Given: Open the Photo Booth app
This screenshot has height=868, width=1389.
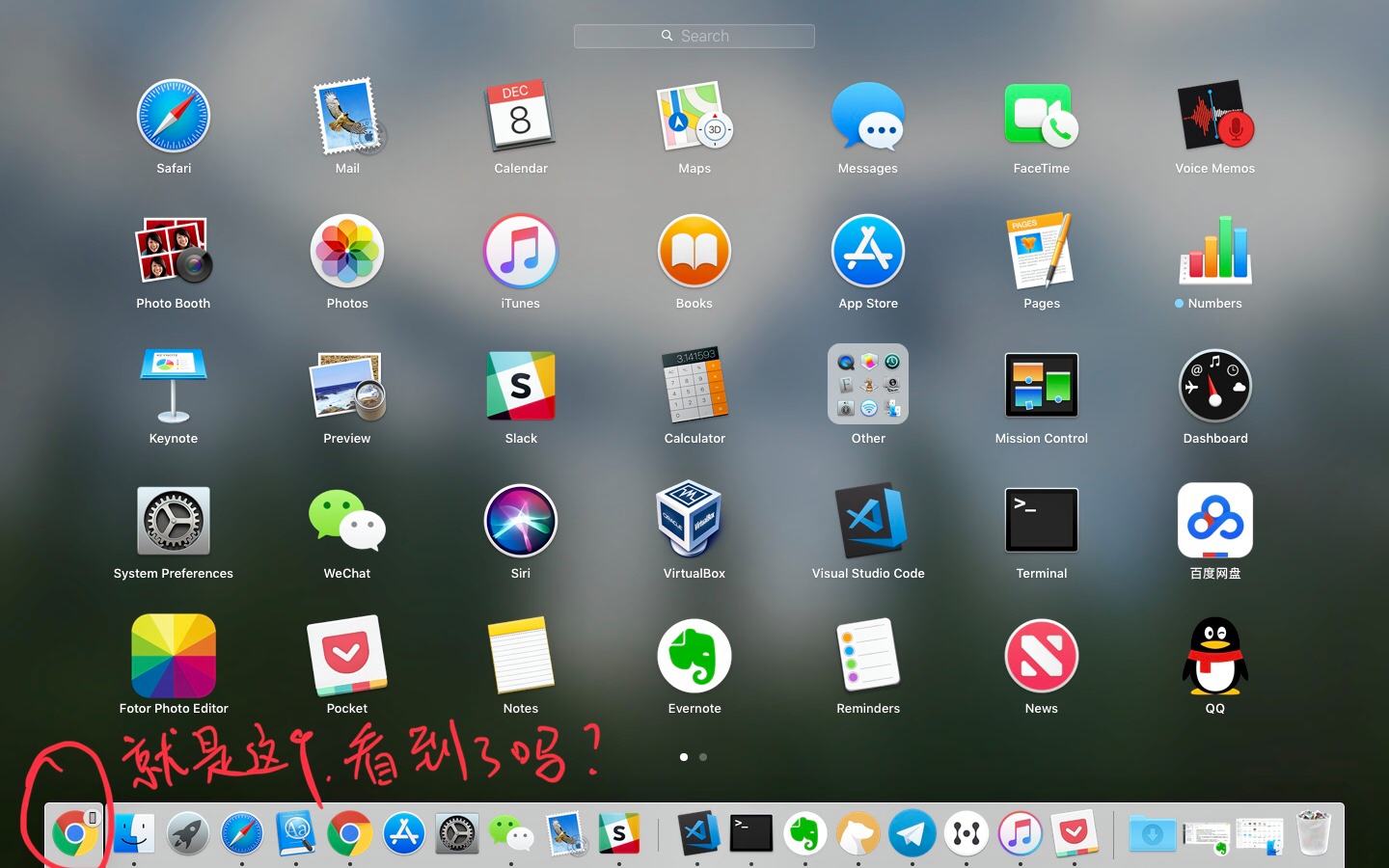Looking at the screenshot, I should click(174, 251).
